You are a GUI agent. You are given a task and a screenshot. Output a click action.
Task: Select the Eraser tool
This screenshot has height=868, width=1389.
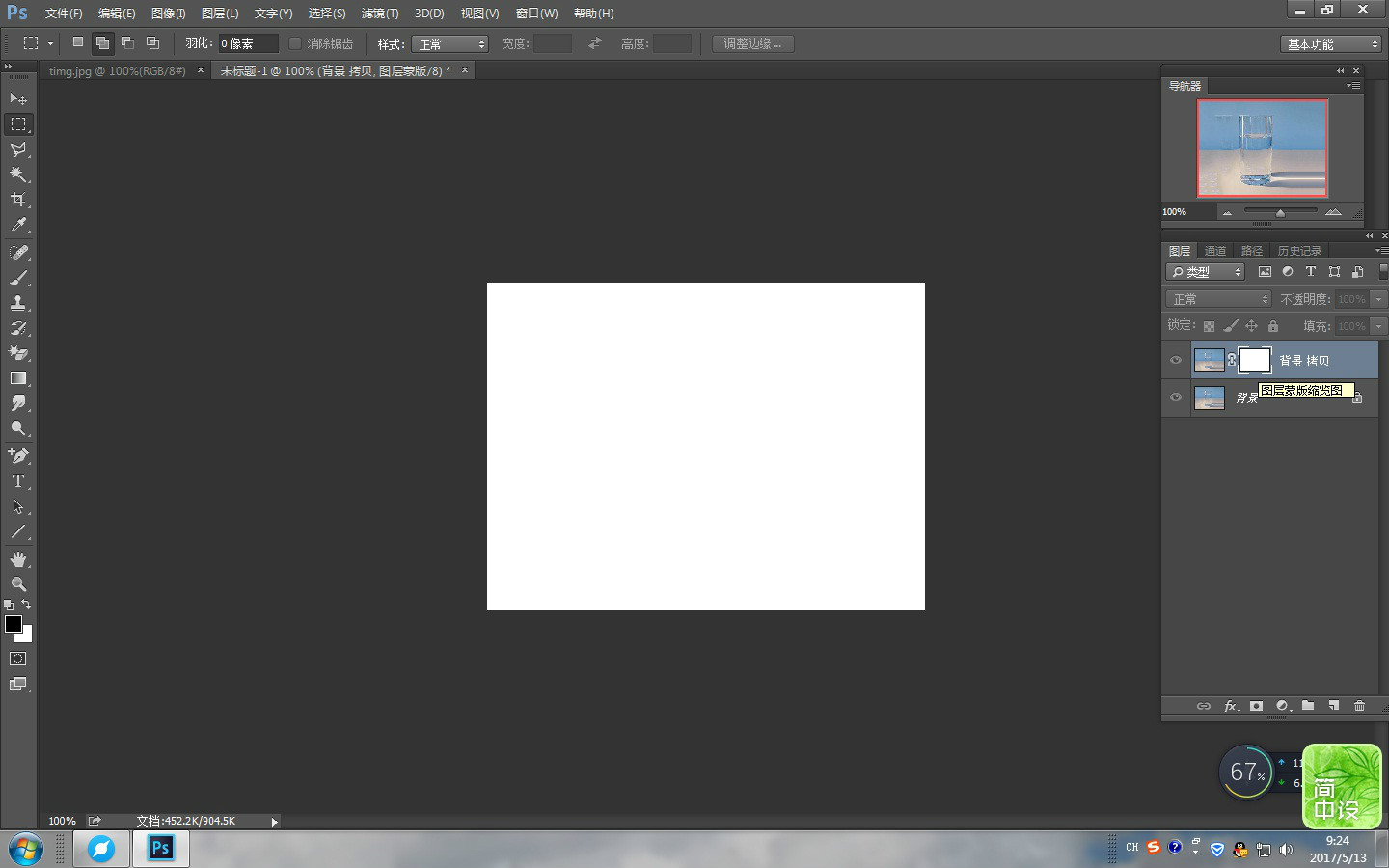pyautogui.click(x=17, y=353)
